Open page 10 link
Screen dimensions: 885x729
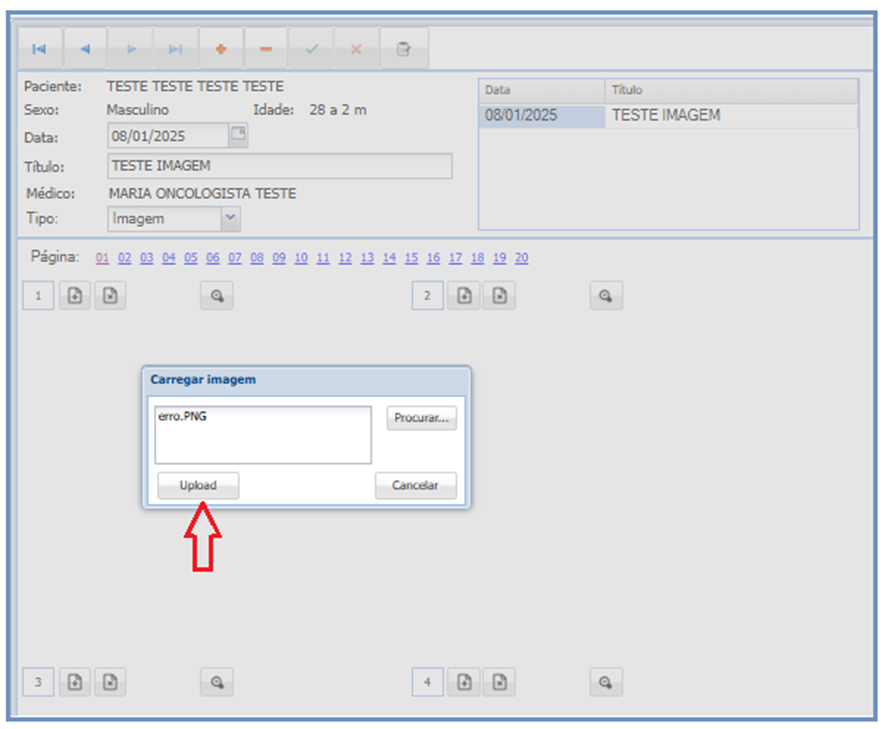tap(301, 258)
